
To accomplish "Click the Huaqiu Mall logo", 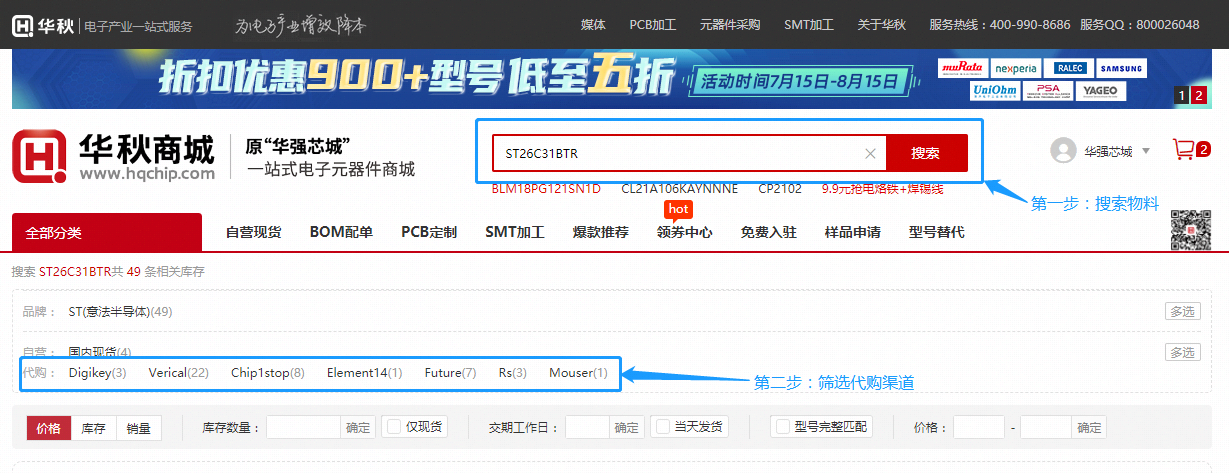I will click(113, 158).
